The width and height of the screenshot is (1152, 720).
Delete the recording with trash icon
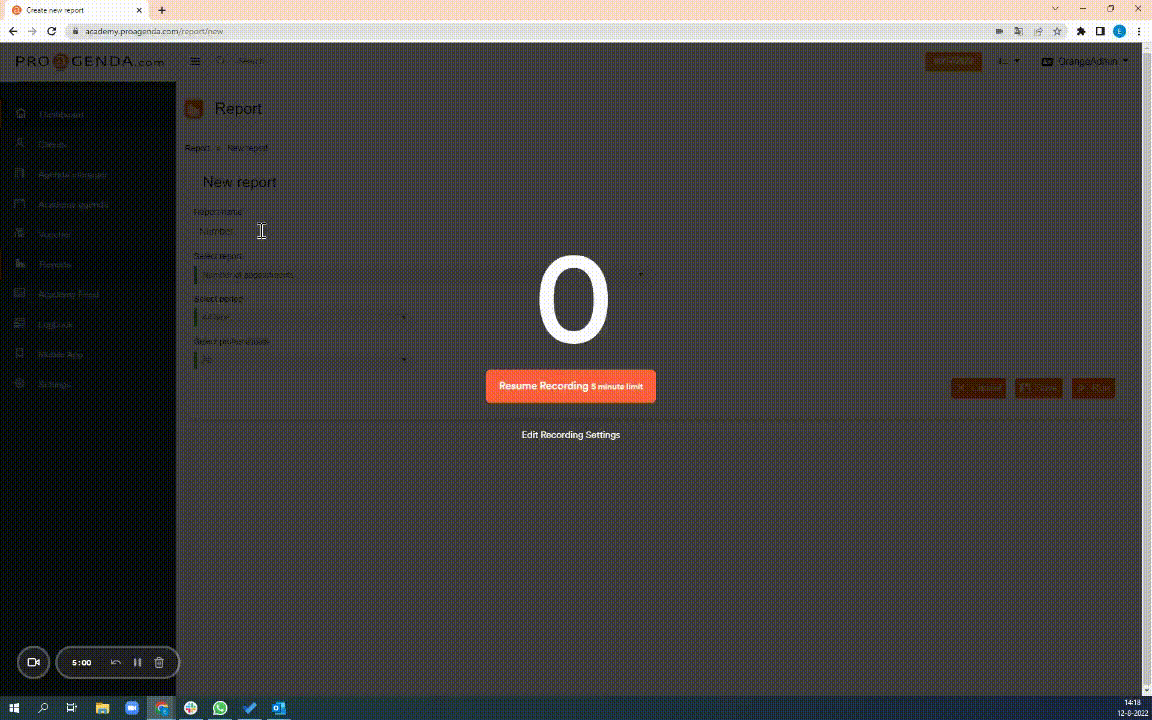click(159, 662)
